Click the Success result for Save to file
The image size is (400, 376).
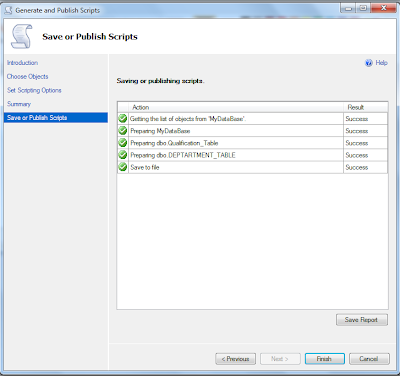[357, 167]
